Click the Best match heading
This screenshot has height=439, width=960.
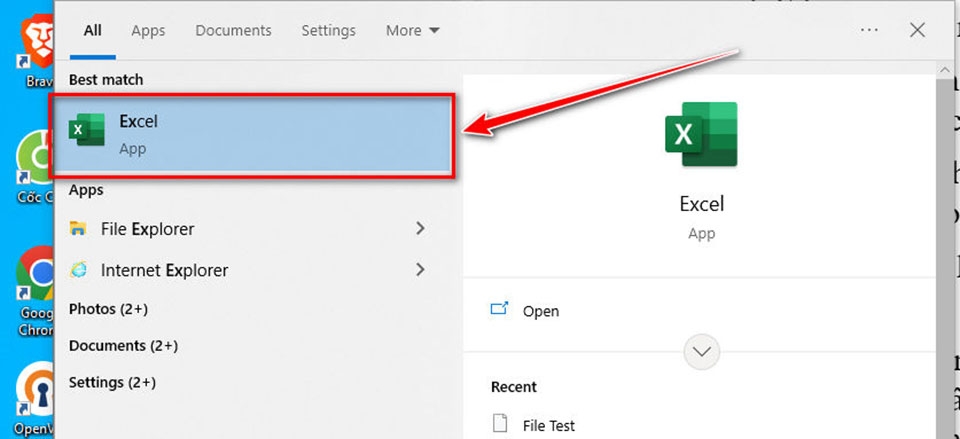click(x=106, y=80)
